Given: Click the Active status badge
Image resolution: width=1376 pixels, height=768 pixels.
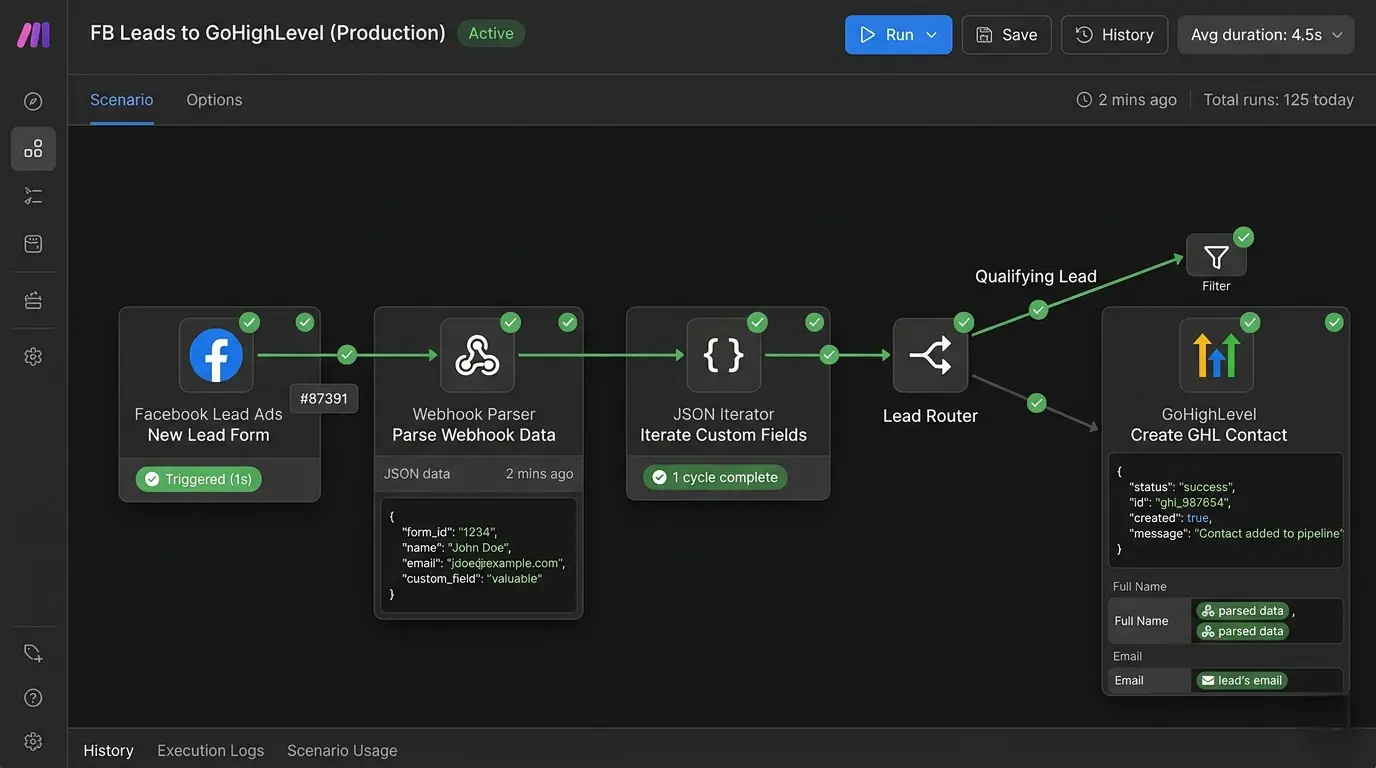Looking at the screenshot, I should 491,33.
